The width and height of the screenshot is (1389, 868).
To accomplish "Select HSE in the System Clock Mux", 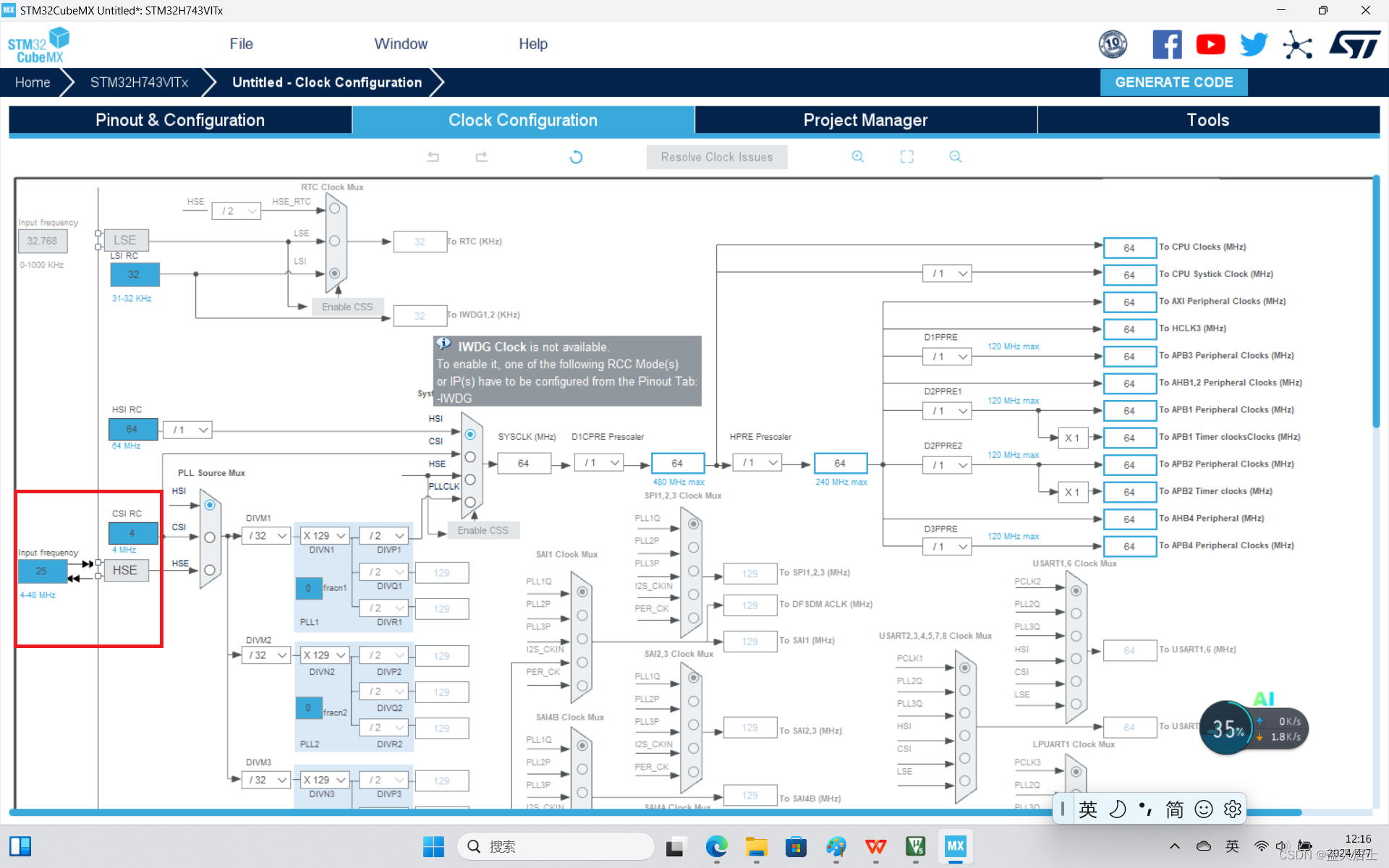I will [470, 480].
